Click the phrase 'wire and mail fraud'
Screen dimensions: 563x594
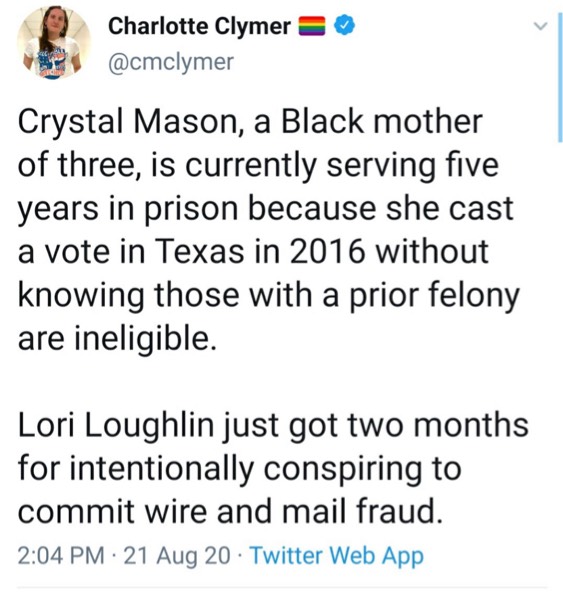coord(294,511)
